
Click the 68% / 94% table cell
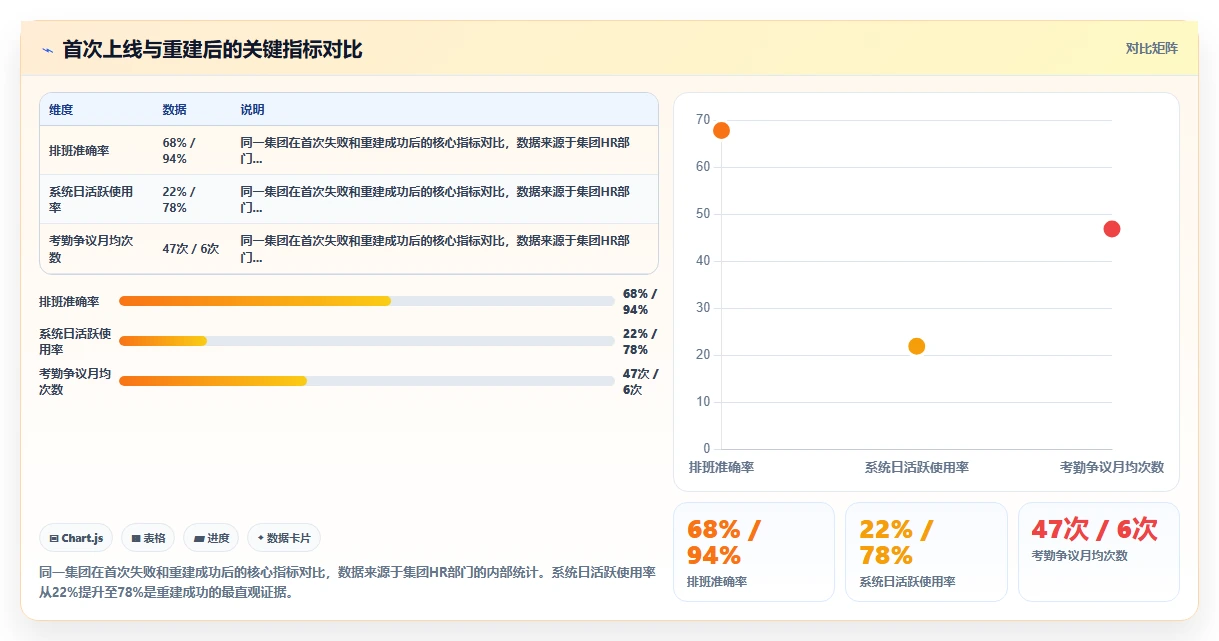pos(180,150)
